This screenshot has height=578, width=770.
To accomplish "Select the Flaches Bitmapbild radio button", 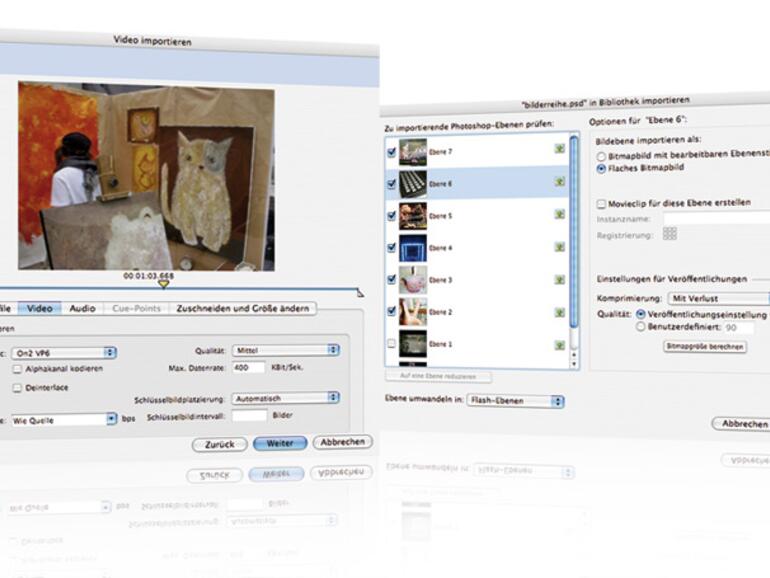I will click(x=601, y=168).
